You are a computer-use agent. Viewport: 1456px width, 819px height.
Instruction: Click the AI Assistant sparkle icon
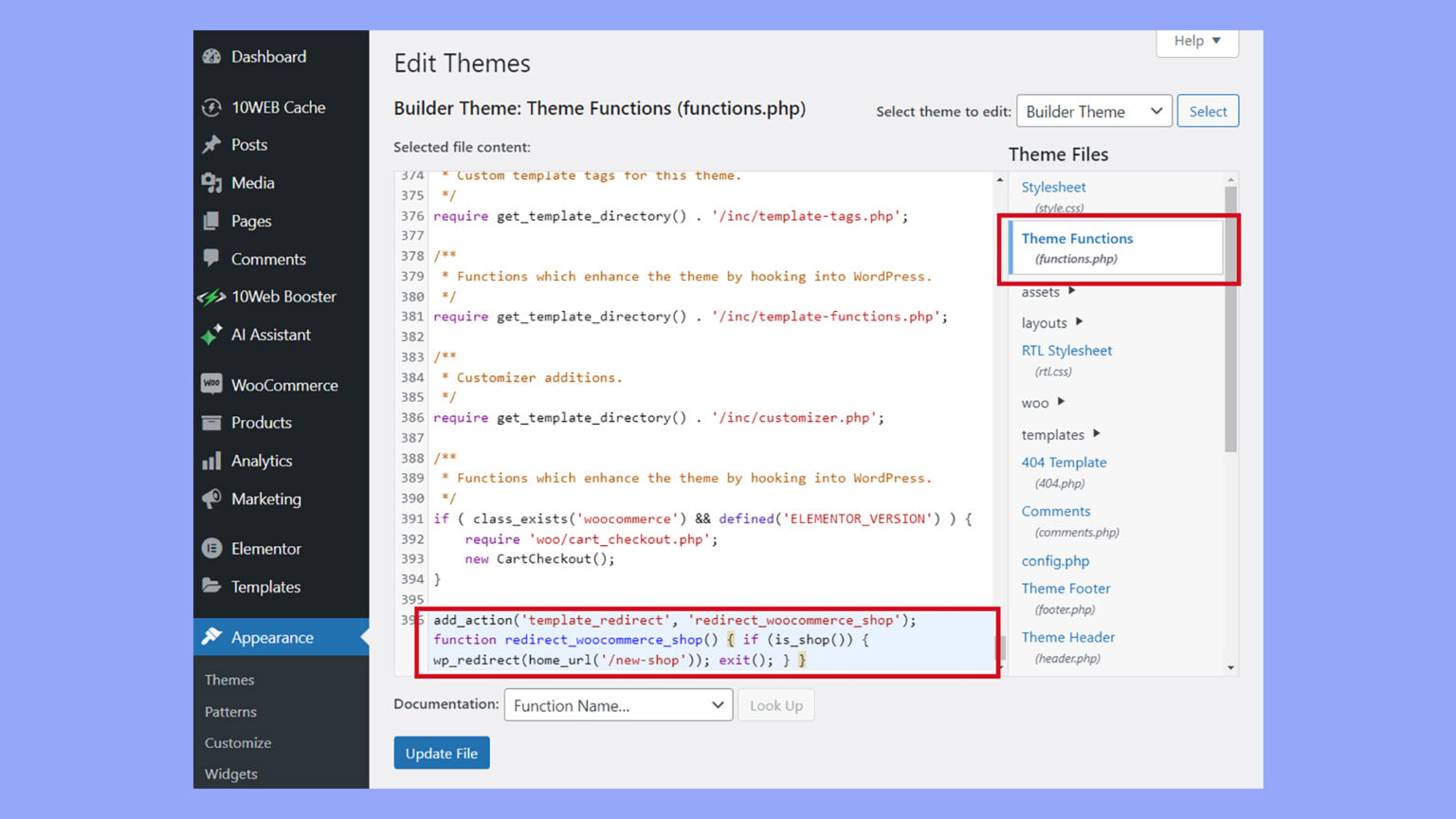pyautogui.click(x=210, y=335)
